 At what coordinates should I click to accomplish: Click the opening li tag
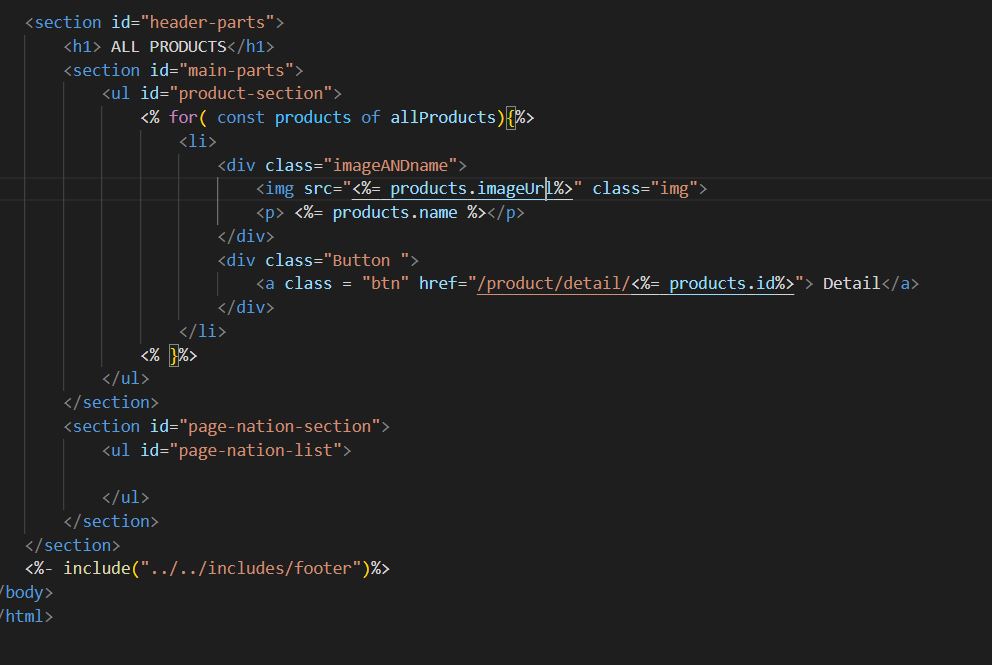(x=197, y=141)
